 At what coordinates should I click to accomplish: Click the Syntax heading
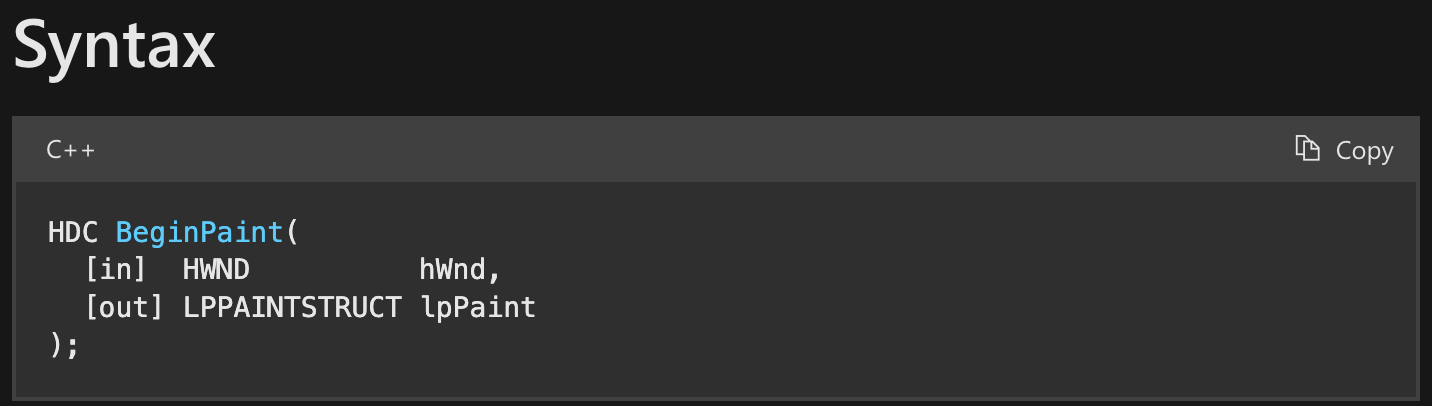(114, 45)
